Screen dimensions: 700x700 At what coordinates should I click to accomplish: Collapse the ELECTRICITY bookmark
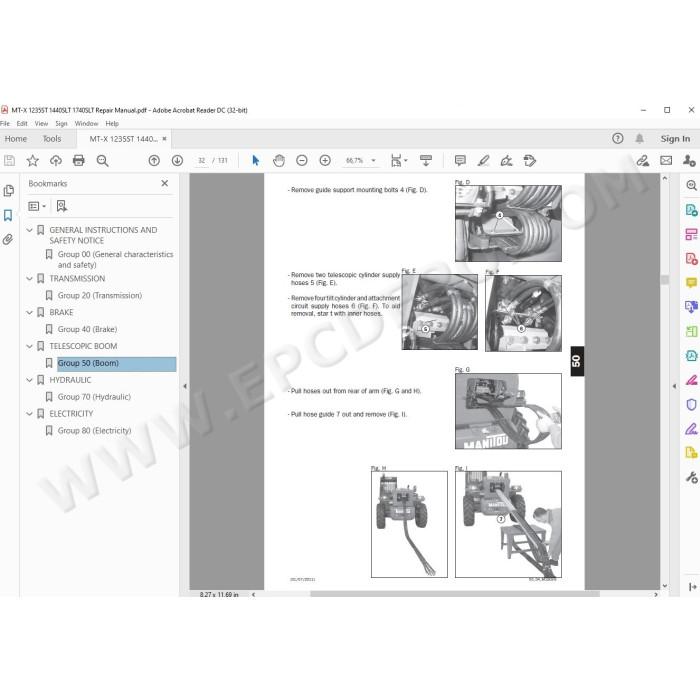click(29, 414)
